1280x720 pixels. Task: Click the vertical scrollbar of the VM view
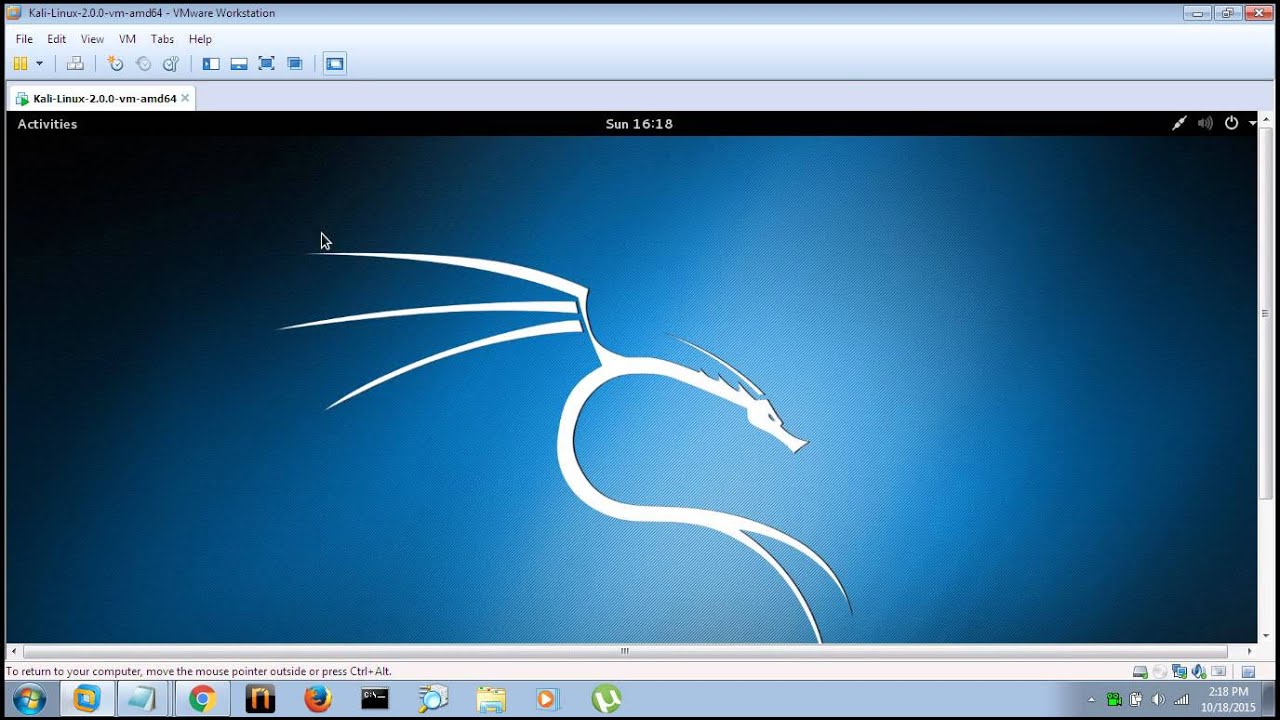coord(1265,313)
